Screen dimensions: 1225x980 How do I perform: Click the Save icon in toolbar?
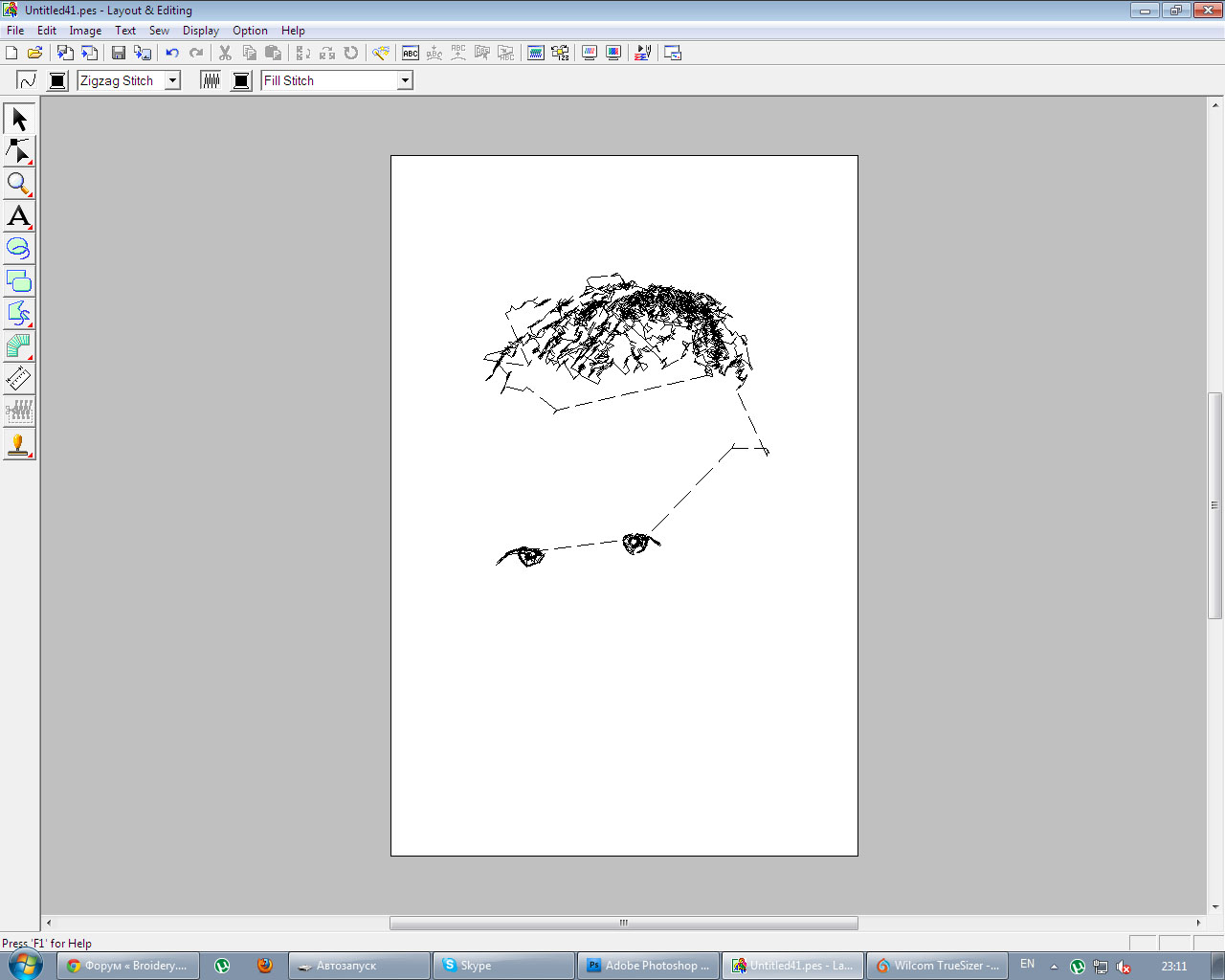[x=119, y=54]
